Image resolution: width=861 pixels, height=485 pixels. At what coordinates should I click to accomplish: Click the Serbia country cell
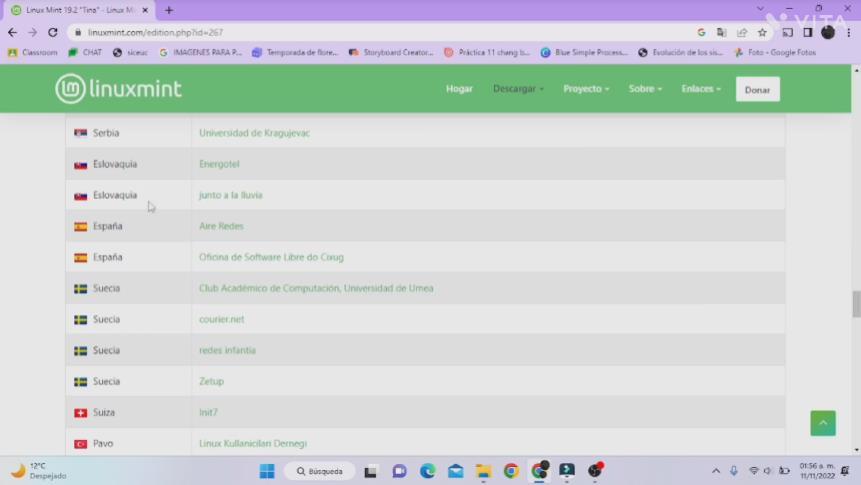click(128, 133)
